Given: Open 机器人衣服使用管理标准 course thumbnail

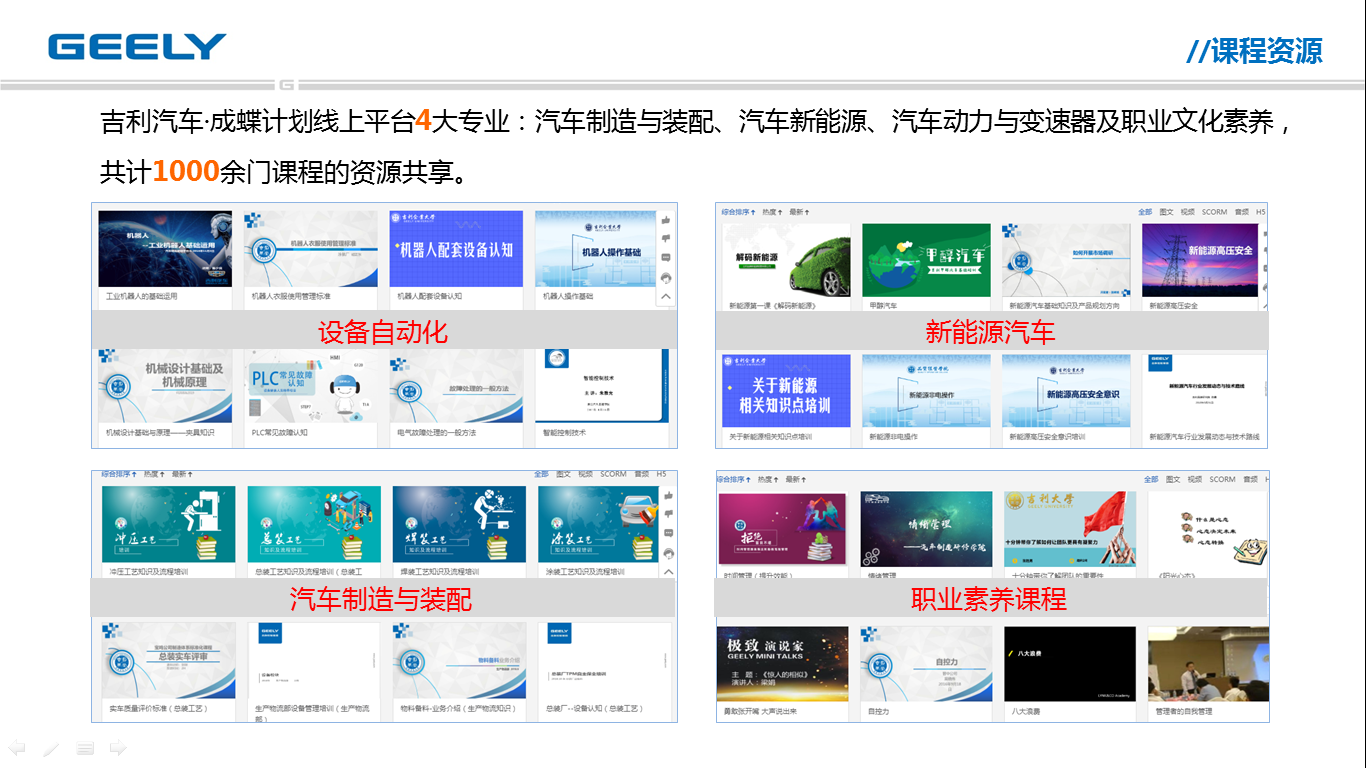Looking at the screenshot, I should point(311,249).
